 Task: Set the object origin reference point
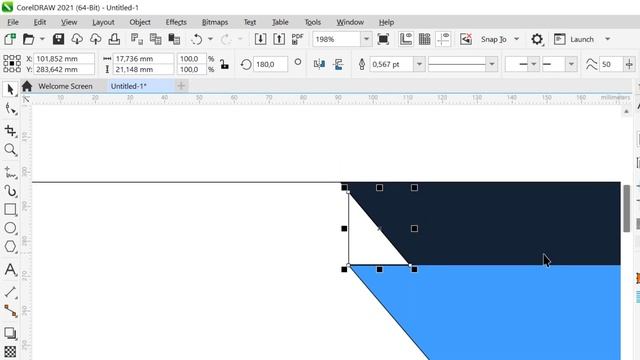12,64
